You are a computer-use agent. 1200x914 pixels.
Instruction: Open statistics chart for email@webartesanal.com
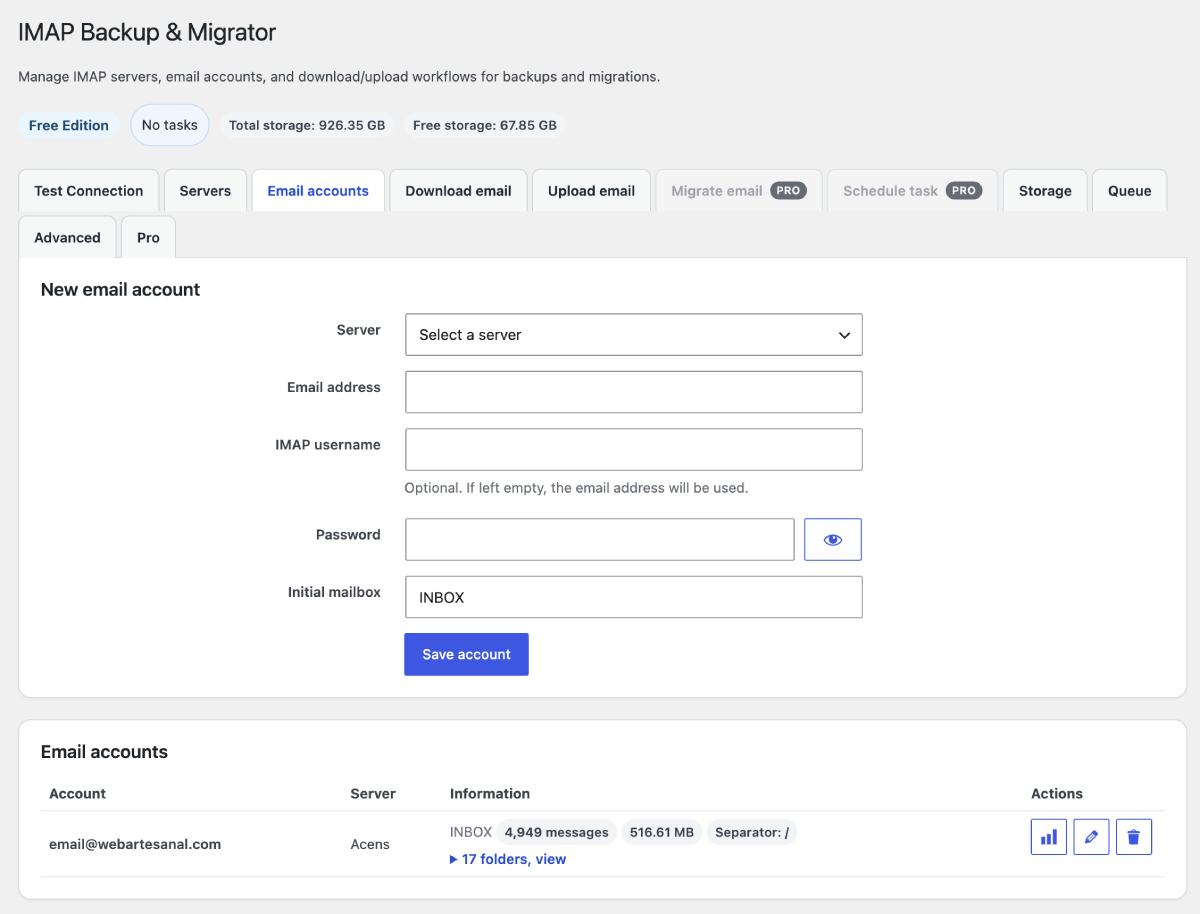(1049, 837)
